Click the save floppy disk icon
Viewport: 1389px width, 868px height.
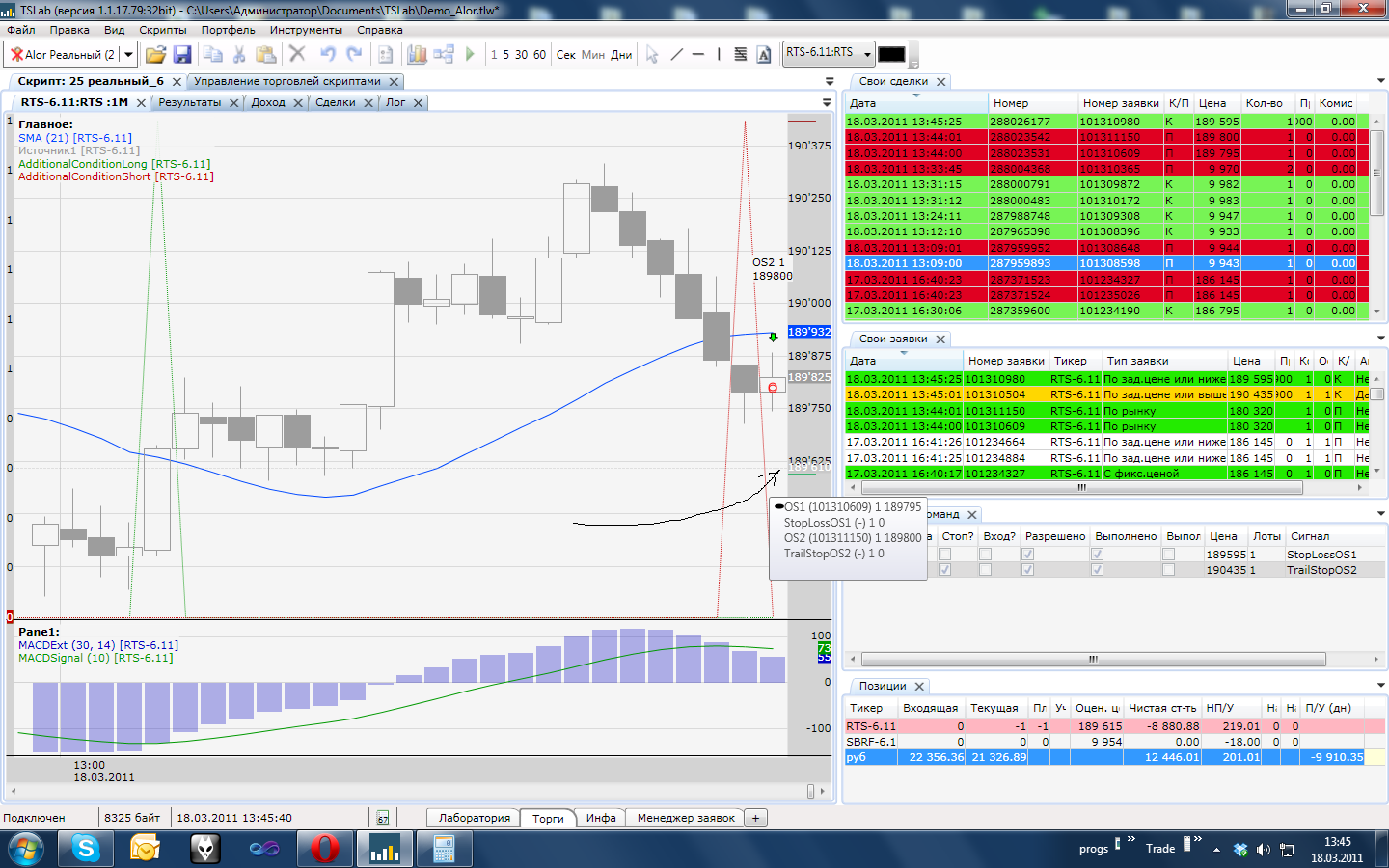tap(182, 54)
